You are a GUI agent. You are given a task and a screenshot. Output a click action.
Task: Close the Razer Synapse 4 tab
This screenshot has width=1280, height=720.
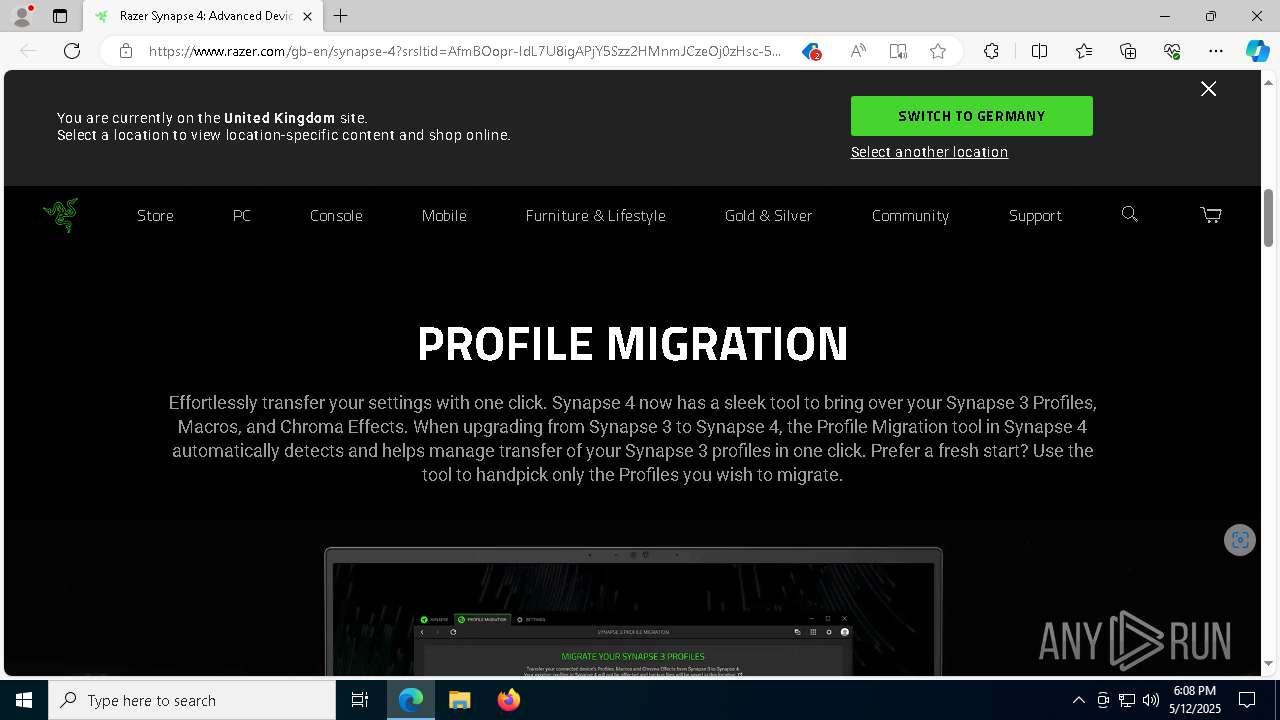(307, 16)
